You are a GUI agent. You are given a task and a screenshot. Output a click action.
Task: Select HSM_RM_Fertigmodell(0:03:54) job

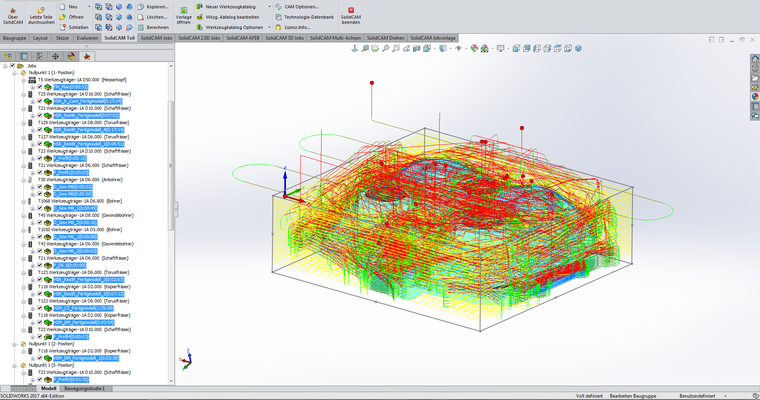coord(83,322)
